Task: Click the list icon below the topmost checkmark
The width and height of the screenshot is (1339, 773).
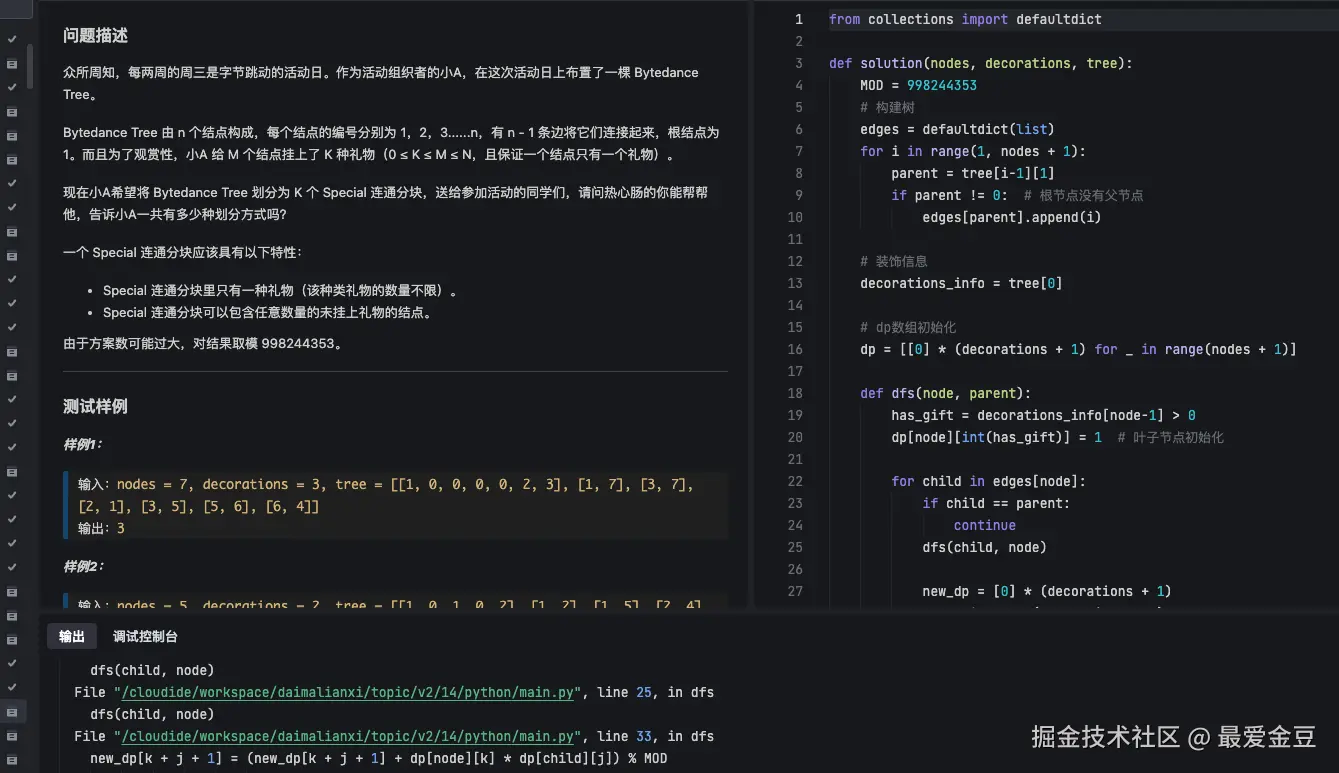Action: (12, 63)
